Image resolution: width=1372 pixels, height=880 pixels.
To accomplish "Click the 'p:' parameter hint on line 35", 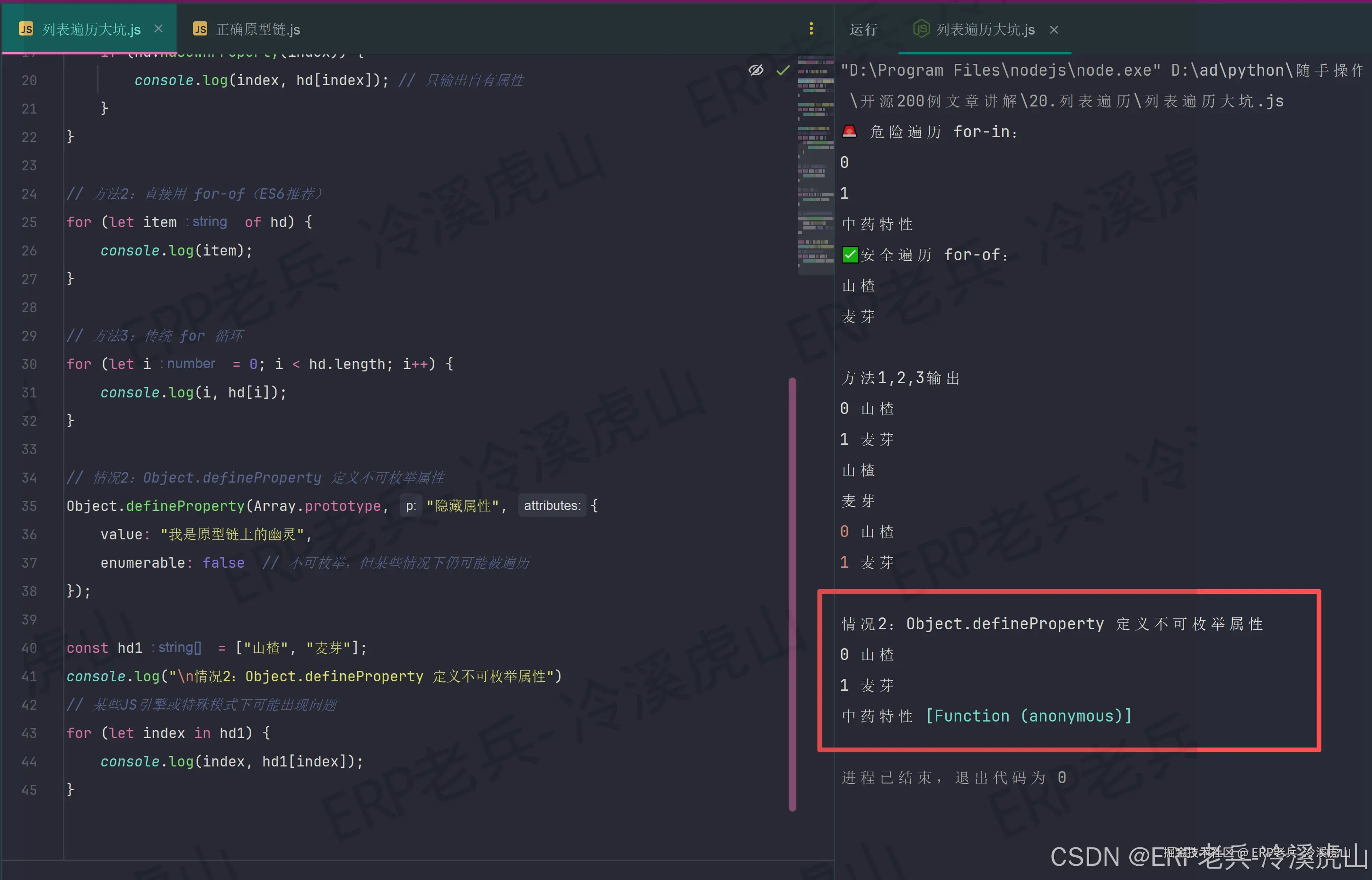I will [410, 506].
